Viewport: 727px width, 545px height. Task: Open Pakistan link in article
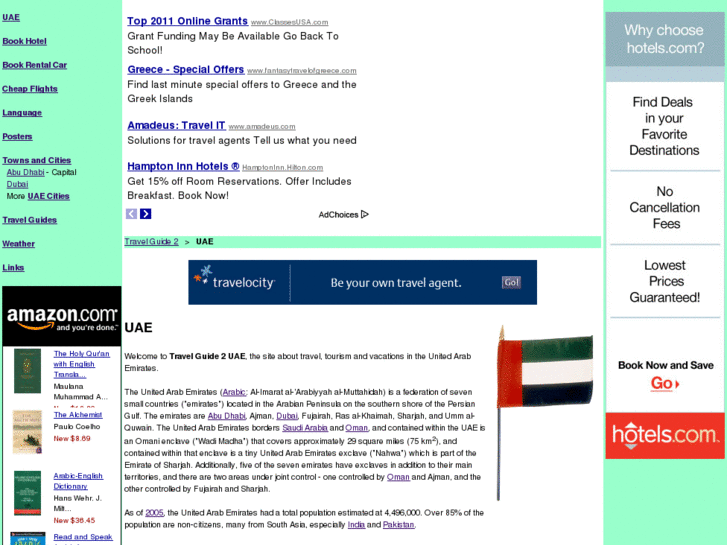(399, 525)
